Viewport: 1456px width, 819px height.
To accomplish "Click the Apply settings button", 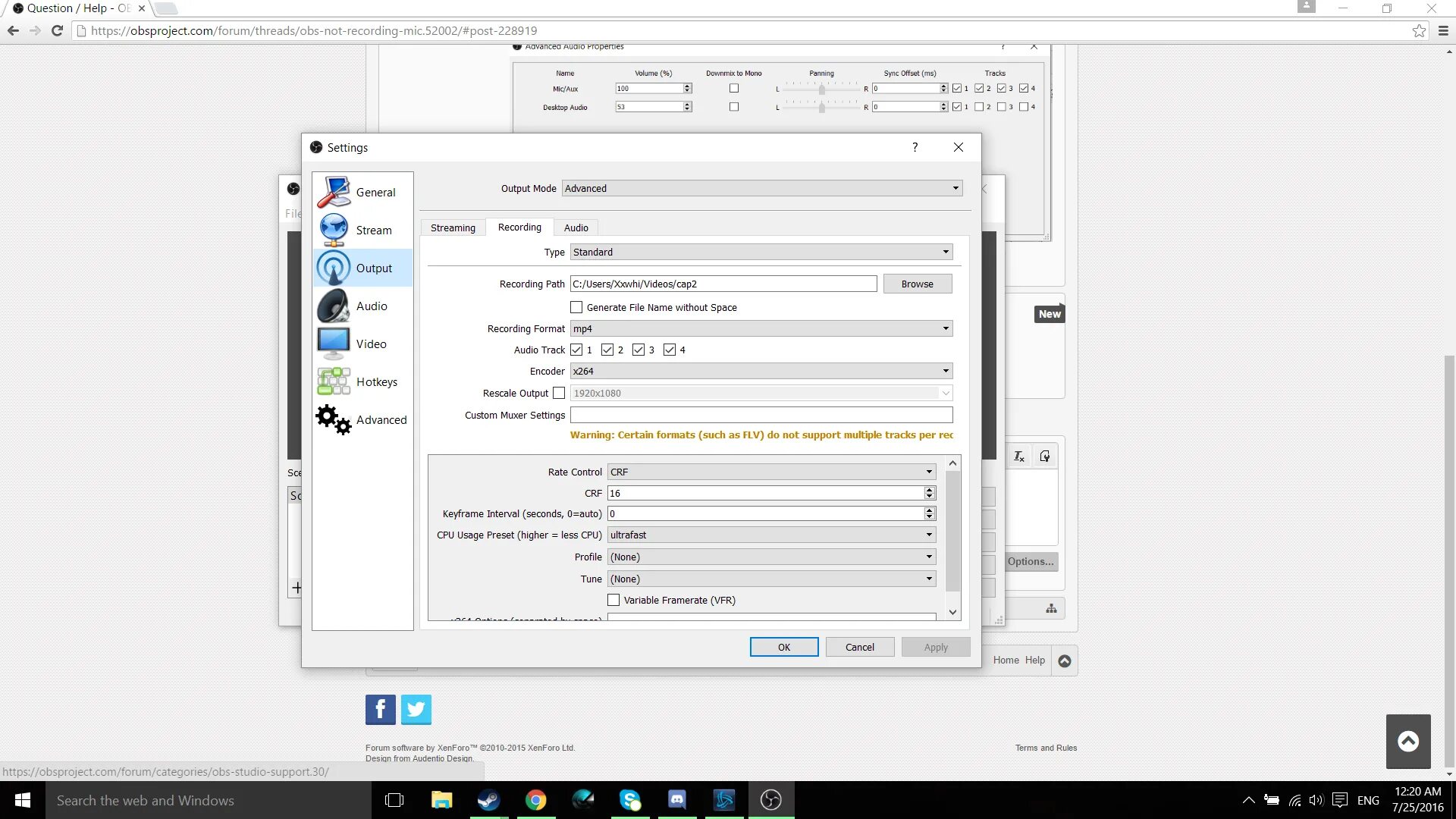I will pos(936,647).
